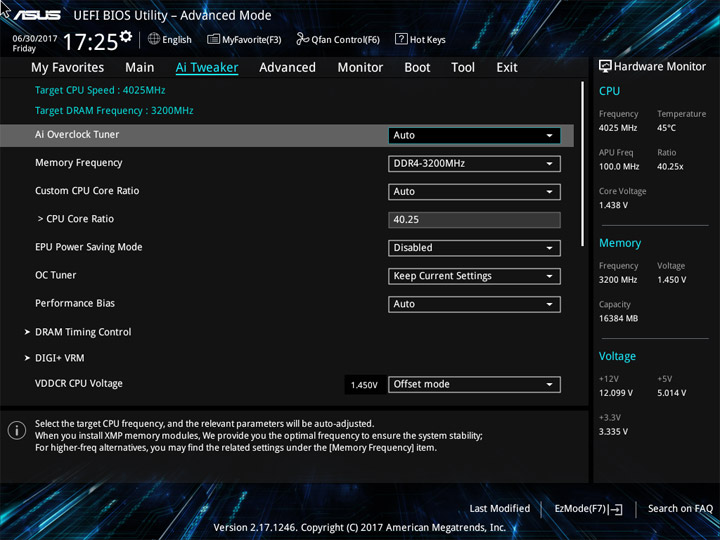Image resolution: width=720 pixels, height=540 pixels.
Task: Click the ASUS logo in header
Action: (x=37, y=15)
